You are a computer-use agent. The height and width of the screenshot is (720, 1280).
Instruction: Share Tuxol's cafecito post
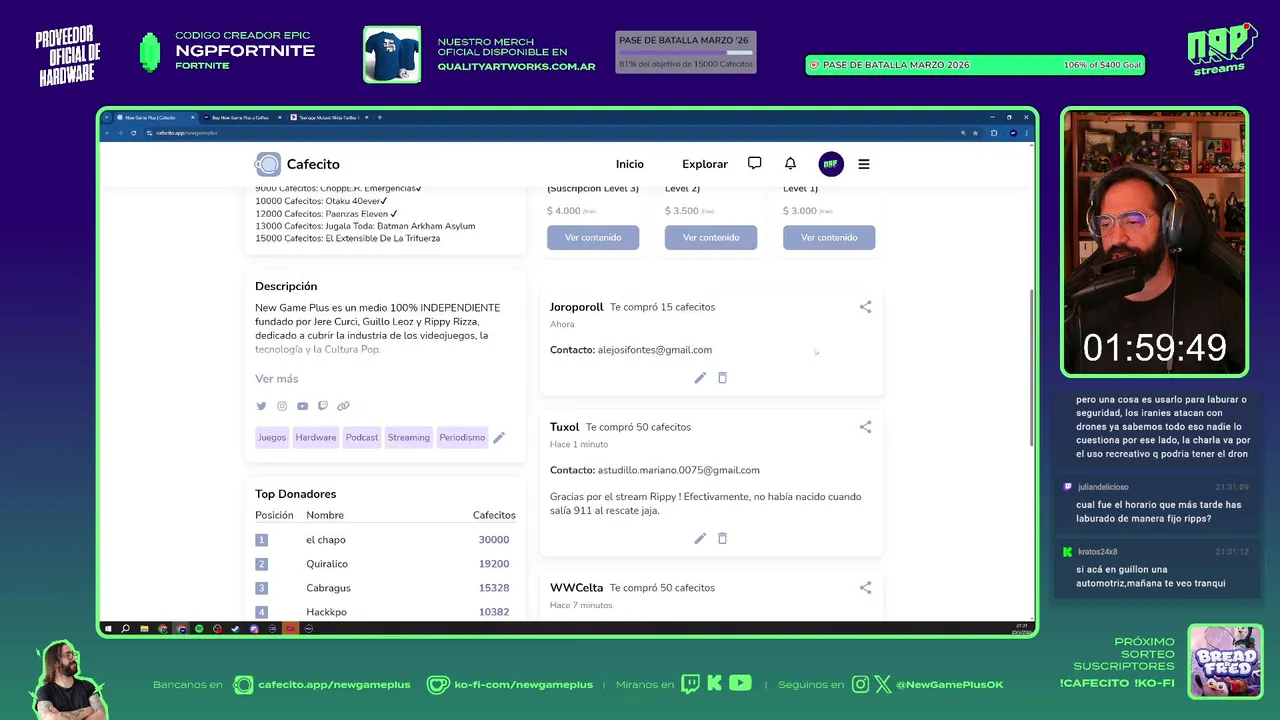coord(865,427)
